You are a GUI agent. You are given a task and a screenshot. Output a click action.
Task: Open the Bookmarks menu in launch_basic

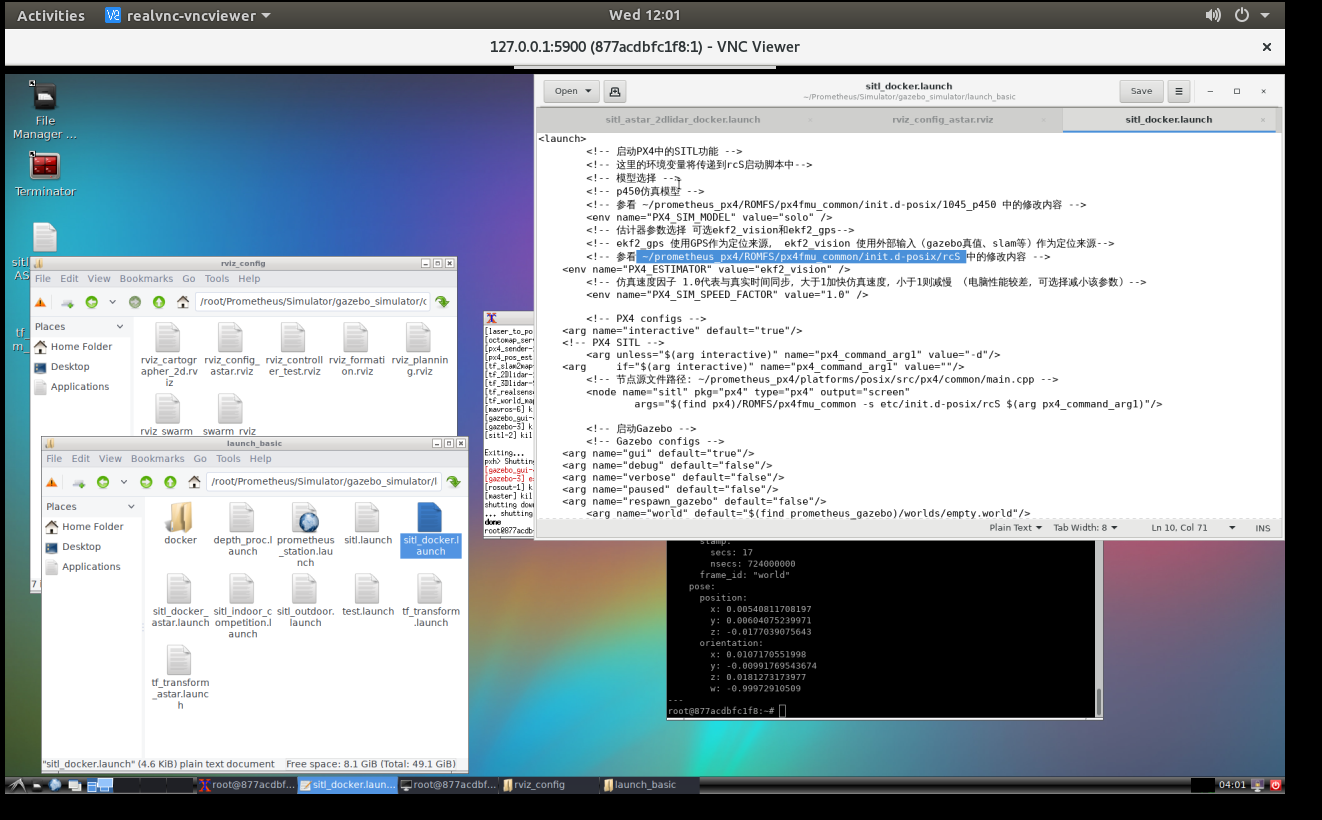(x=157, y=458)
